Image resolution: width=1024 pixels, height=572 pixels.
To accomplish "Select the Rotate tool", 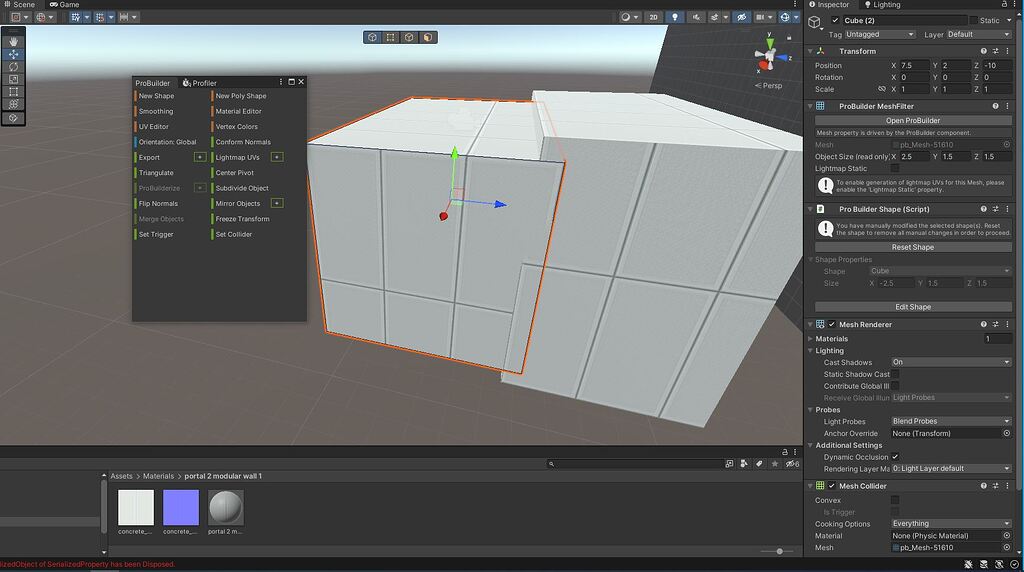I will 13,67.
